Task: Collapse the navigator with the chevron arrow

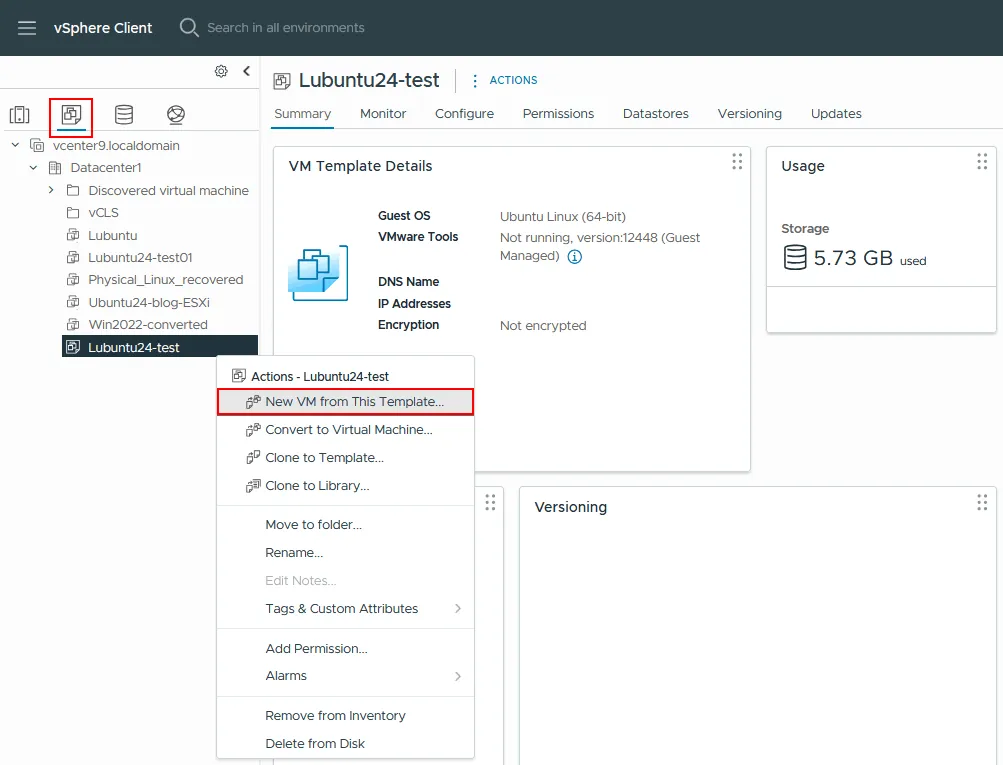Action: 247,71
